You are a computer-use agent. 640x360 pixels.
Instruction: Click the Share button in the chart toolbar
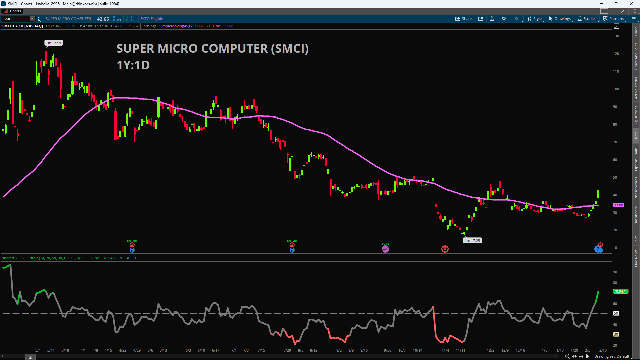tap(463, 19)
